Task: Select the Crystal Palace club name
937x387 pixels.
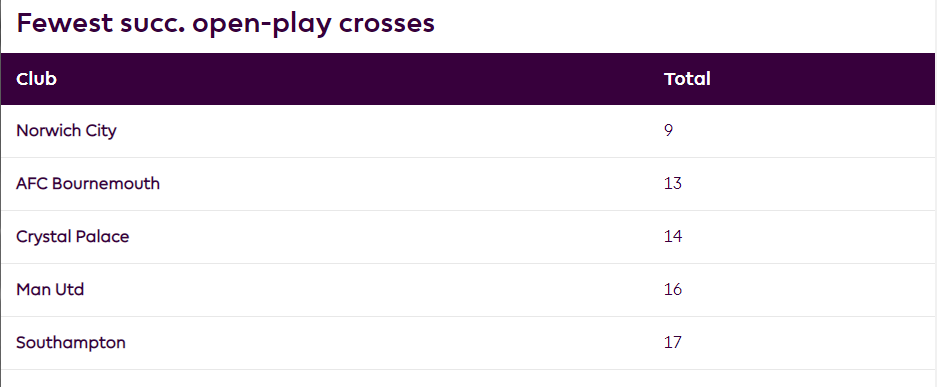Action: coord(72,236)
